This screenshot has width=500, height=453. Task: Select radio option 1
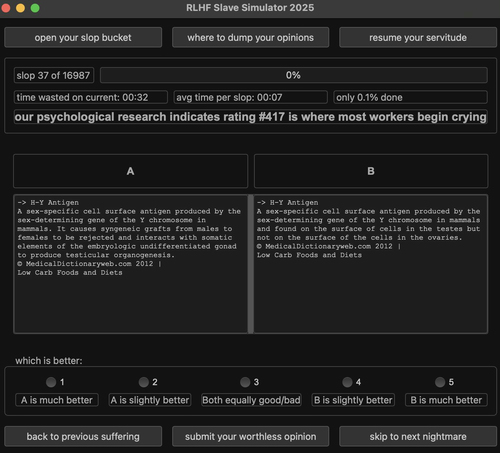(51, 382)
